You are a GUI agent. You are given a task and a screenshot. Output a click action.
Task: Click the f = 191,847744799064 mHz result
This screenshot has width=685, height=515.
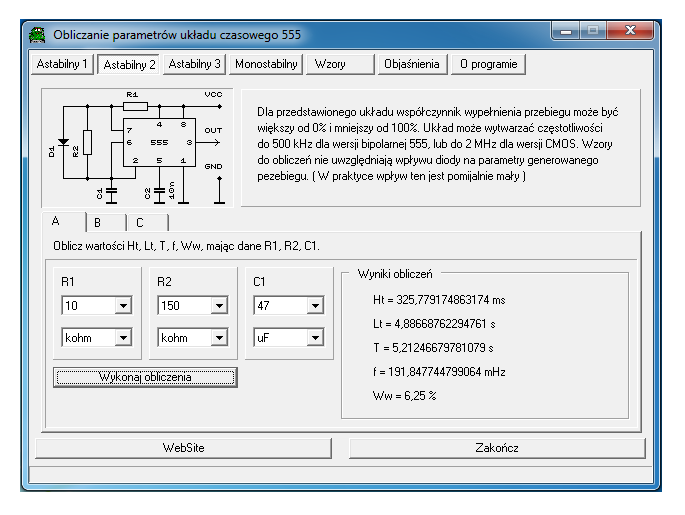pos(439,372)
